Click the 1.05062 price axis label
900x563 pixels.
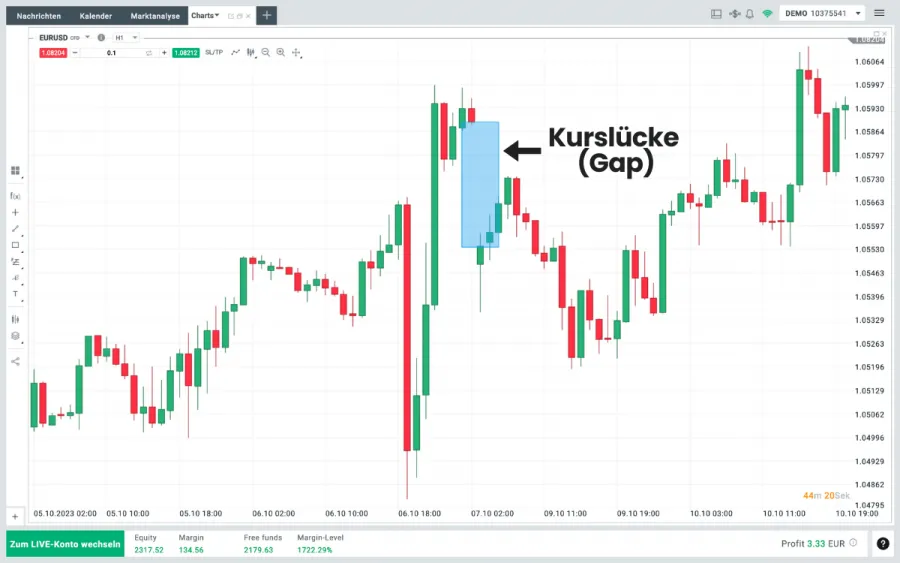pos(870,414)
